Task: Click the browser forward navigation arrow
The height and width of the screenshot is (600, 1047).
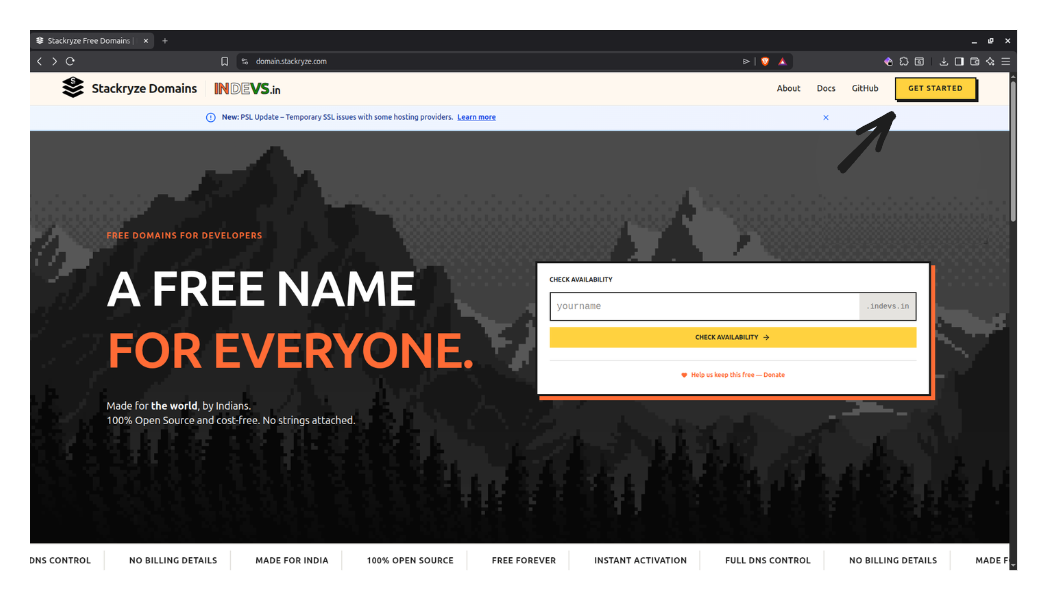Action: [54, 61]
